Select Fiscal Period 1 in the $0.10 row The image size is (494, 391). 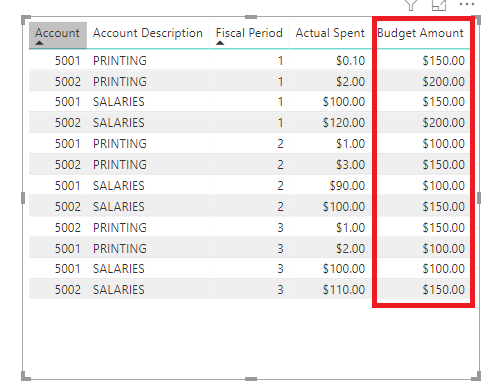point(281,61)
